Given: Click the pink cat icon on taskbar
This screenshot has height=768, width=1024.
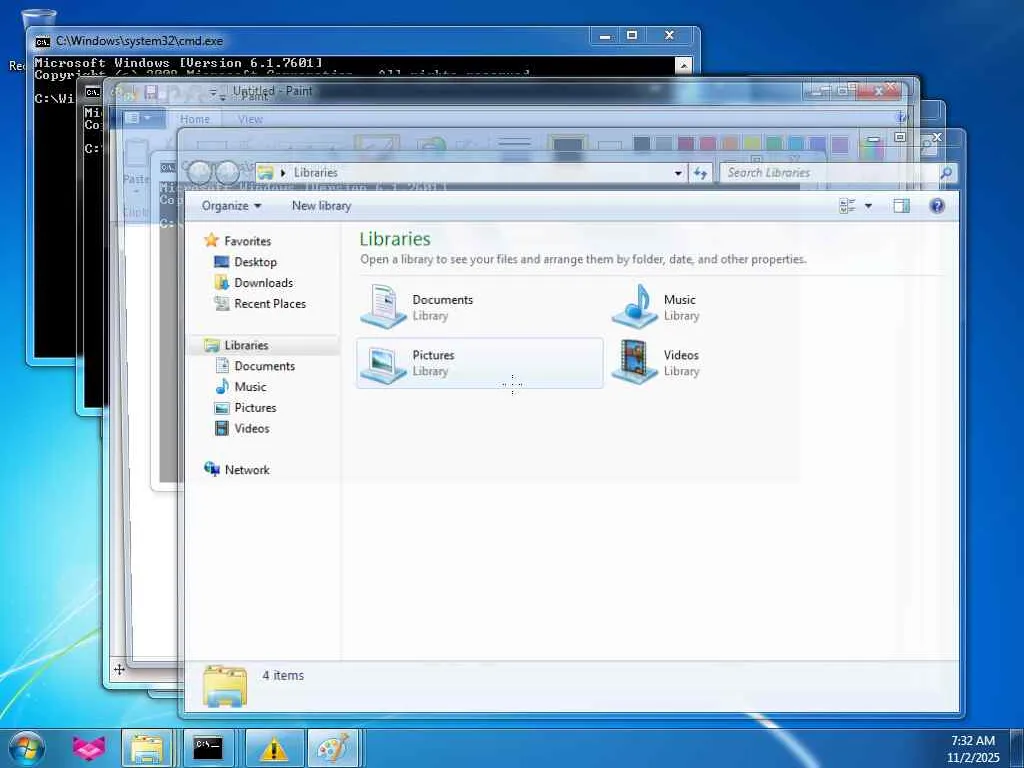Looking at the screenshot, I should pyautogui.click(x=88, y=748).
